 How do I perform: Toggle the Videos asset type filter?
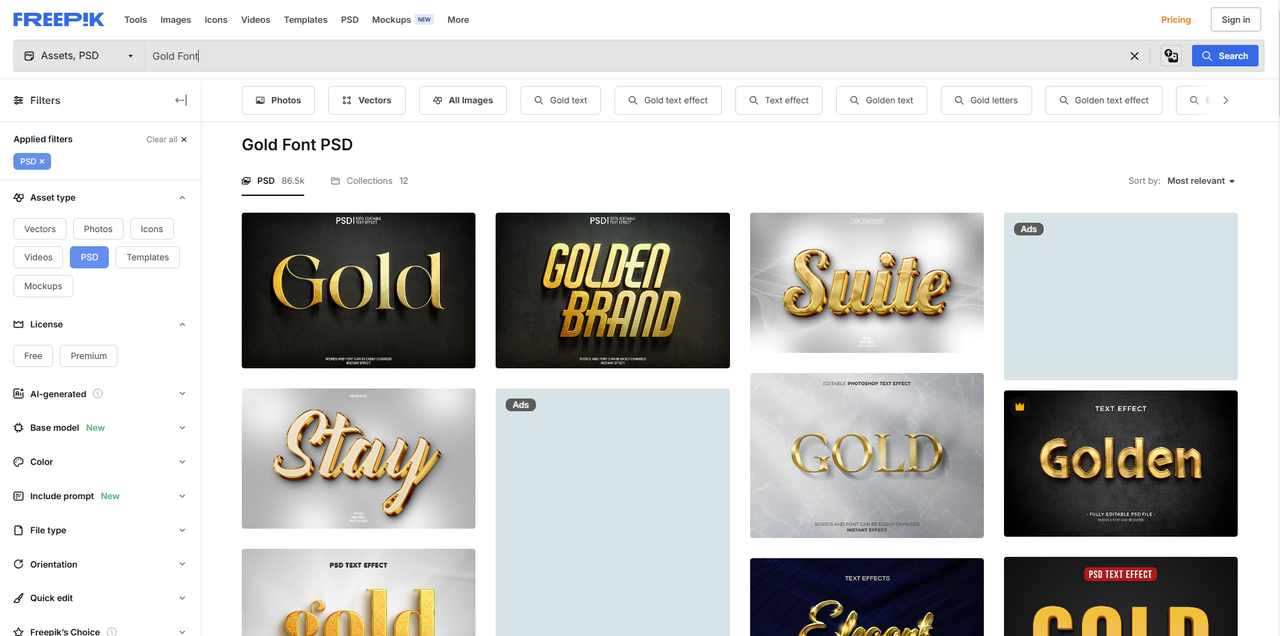click(38, 257)
